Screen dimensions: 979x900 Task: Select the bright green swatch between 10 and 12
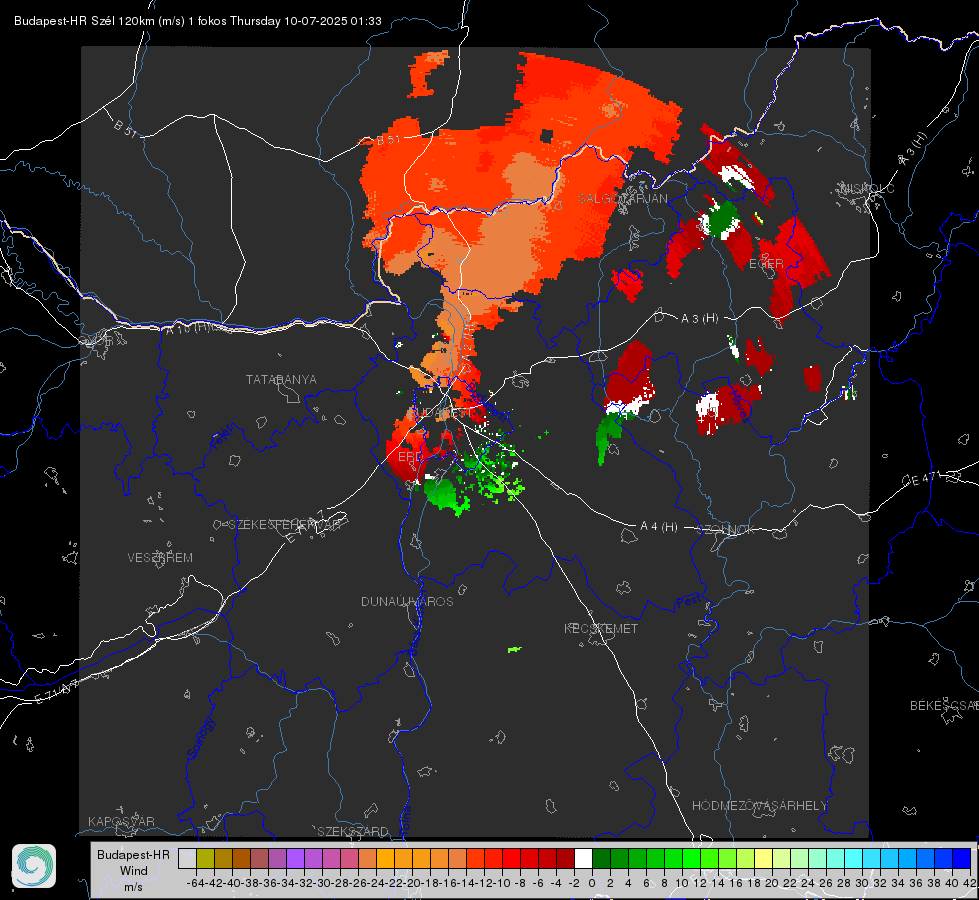pyautogui.click(x=691, y=859)
